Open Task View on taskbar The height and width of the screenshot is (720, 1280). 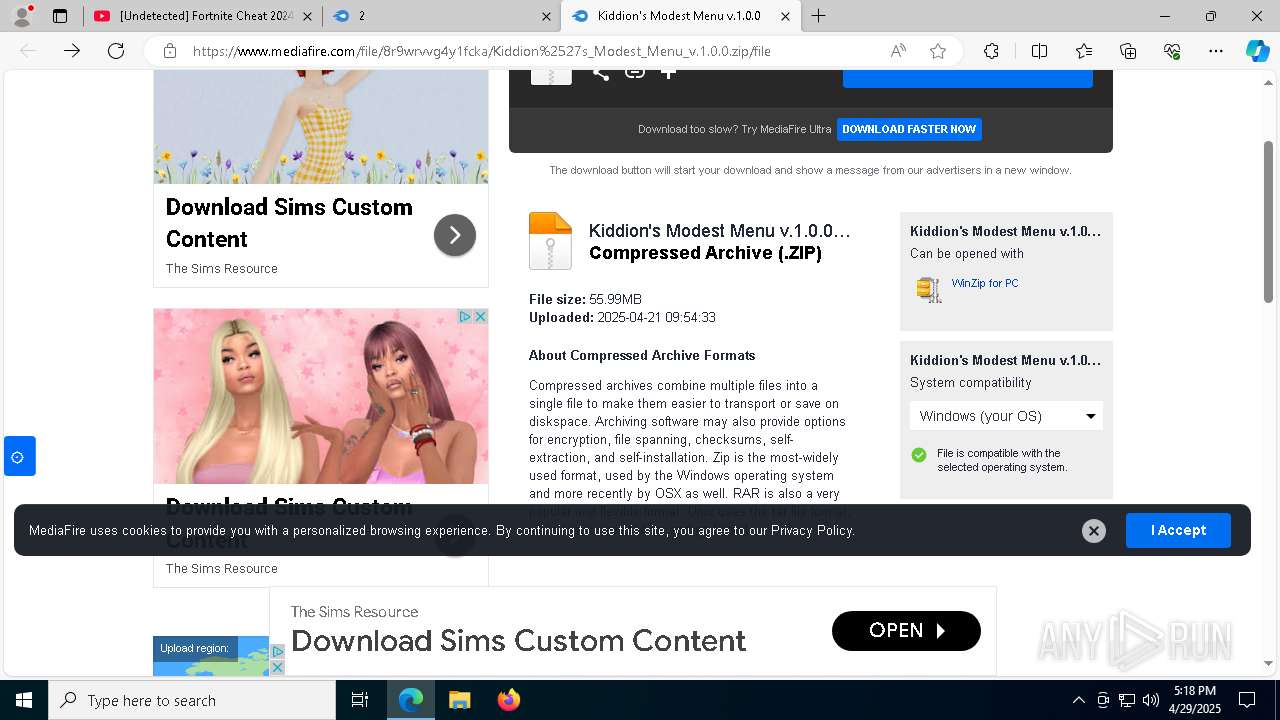(x=360, y=700)
